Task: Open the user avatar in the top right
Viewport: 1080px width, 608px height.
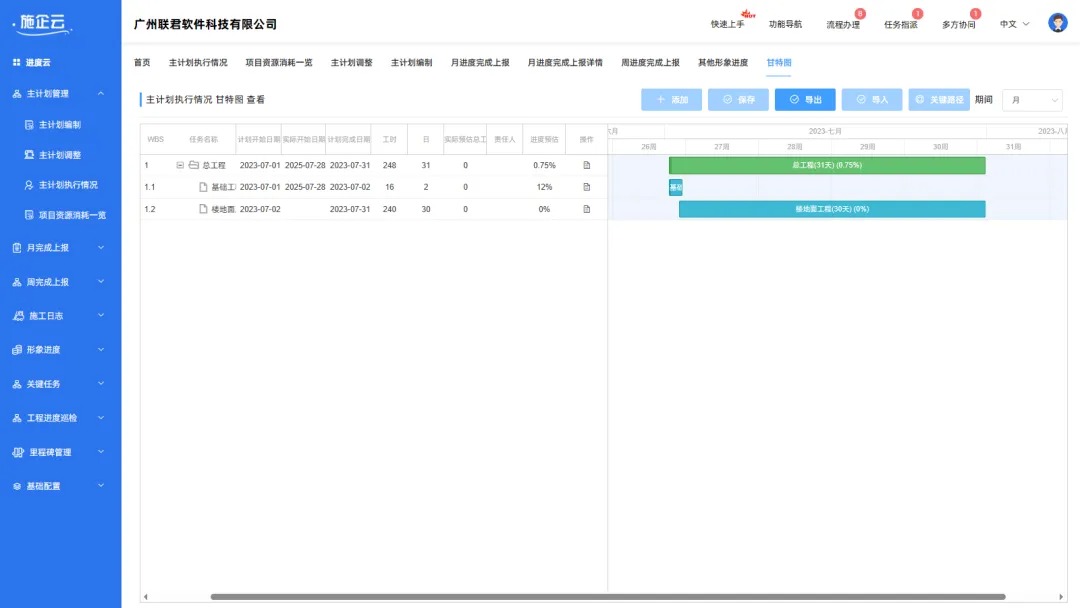Action: (x=1057, y=22)
